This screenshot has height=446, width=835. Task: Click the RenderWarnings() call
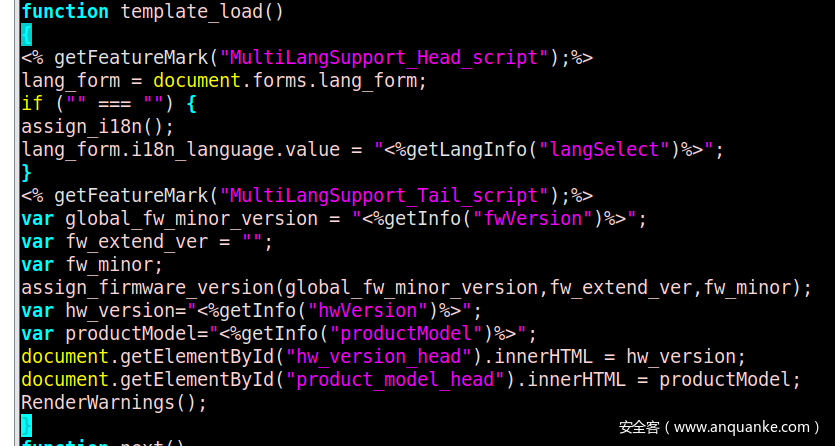(x=114, y=403)
